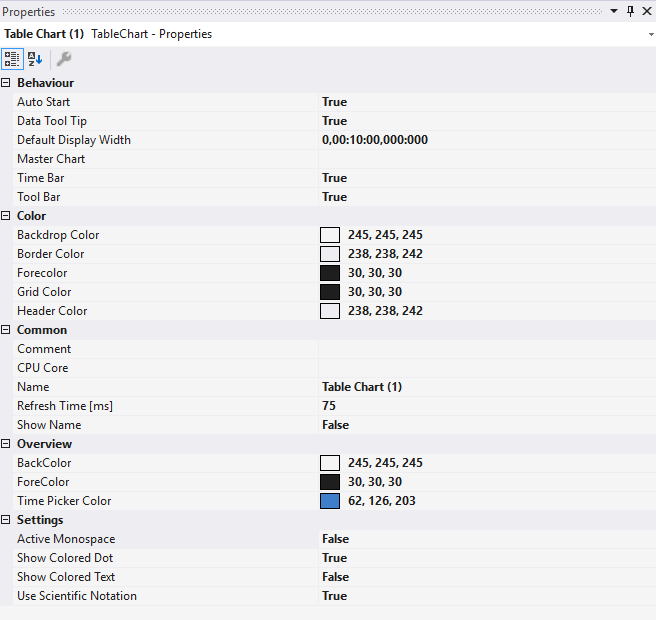Click the Refresh Time value 75
656x620 pixels.
point(329,406)
